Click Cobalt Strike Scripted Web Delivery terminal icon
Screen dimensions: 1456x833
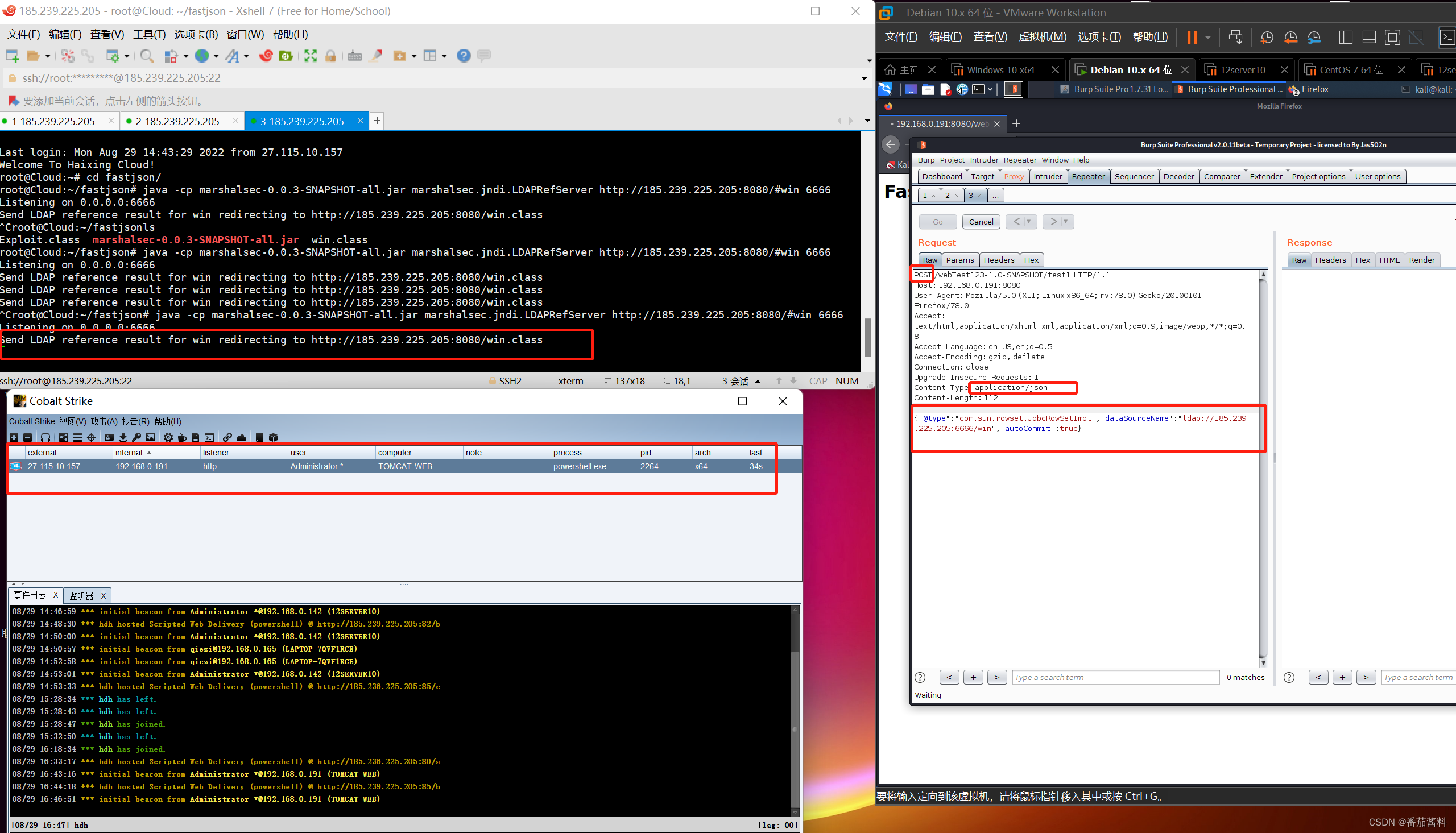[209, 437]
